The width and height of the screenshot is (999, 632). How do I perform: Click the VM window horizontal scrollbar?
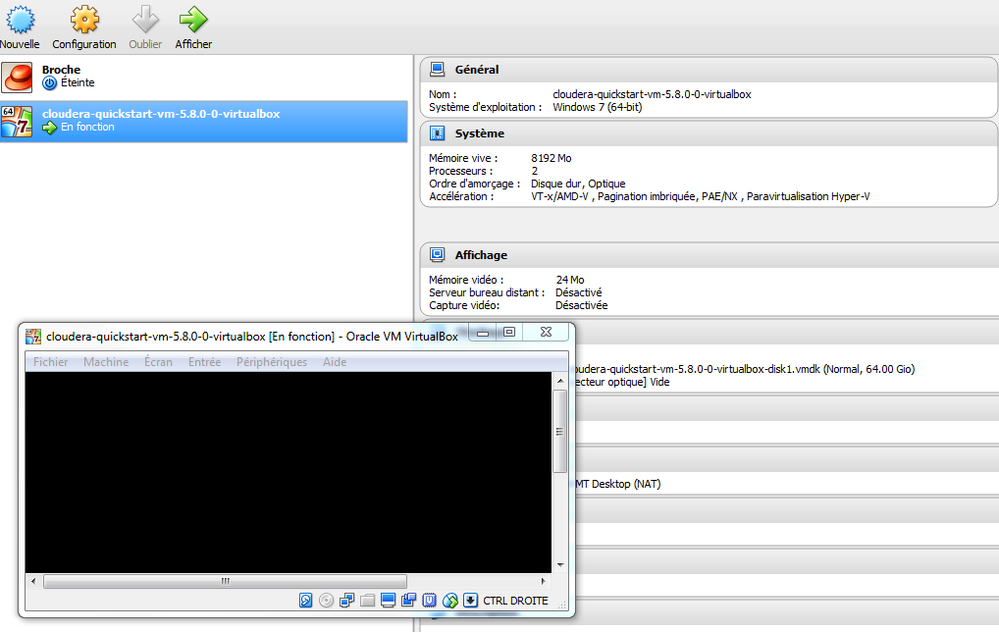(x=288, y=581)
